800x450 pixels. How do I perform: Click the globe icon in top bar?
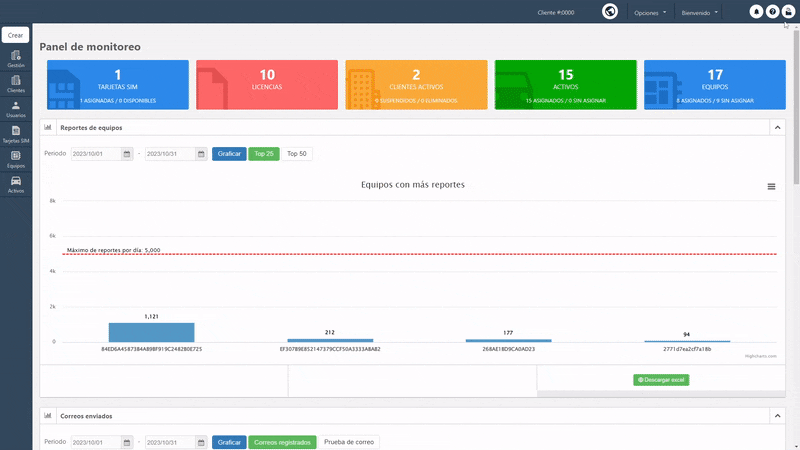pyautogui.click(x=610, y=11)
